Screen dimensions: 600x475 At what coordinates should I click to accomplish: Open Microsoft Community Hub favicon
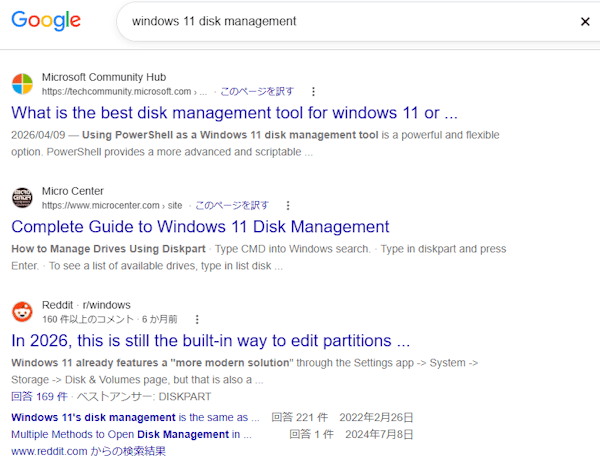22,84
